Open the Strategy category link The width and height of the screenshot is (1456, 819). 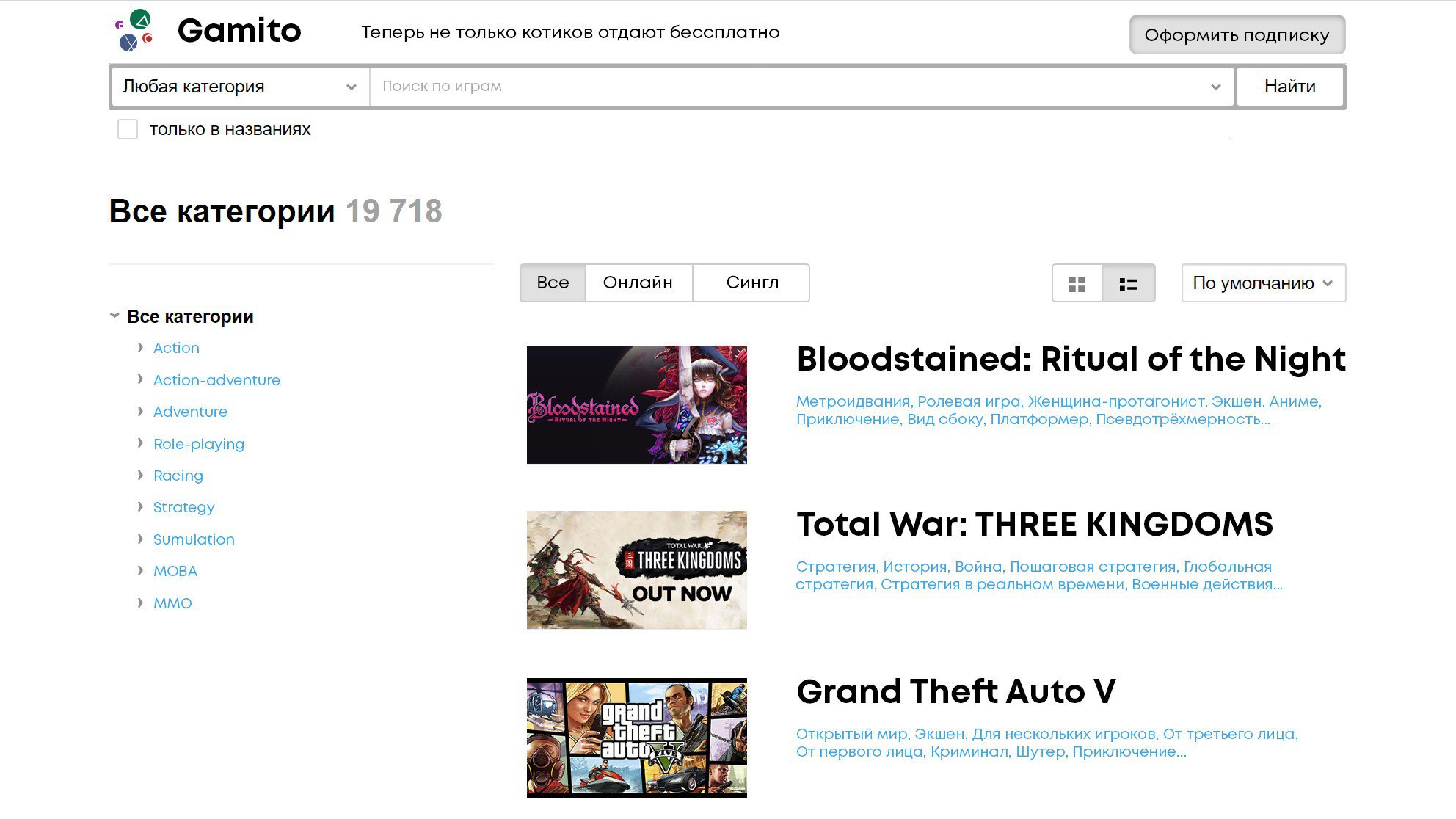tap(183, 507)
